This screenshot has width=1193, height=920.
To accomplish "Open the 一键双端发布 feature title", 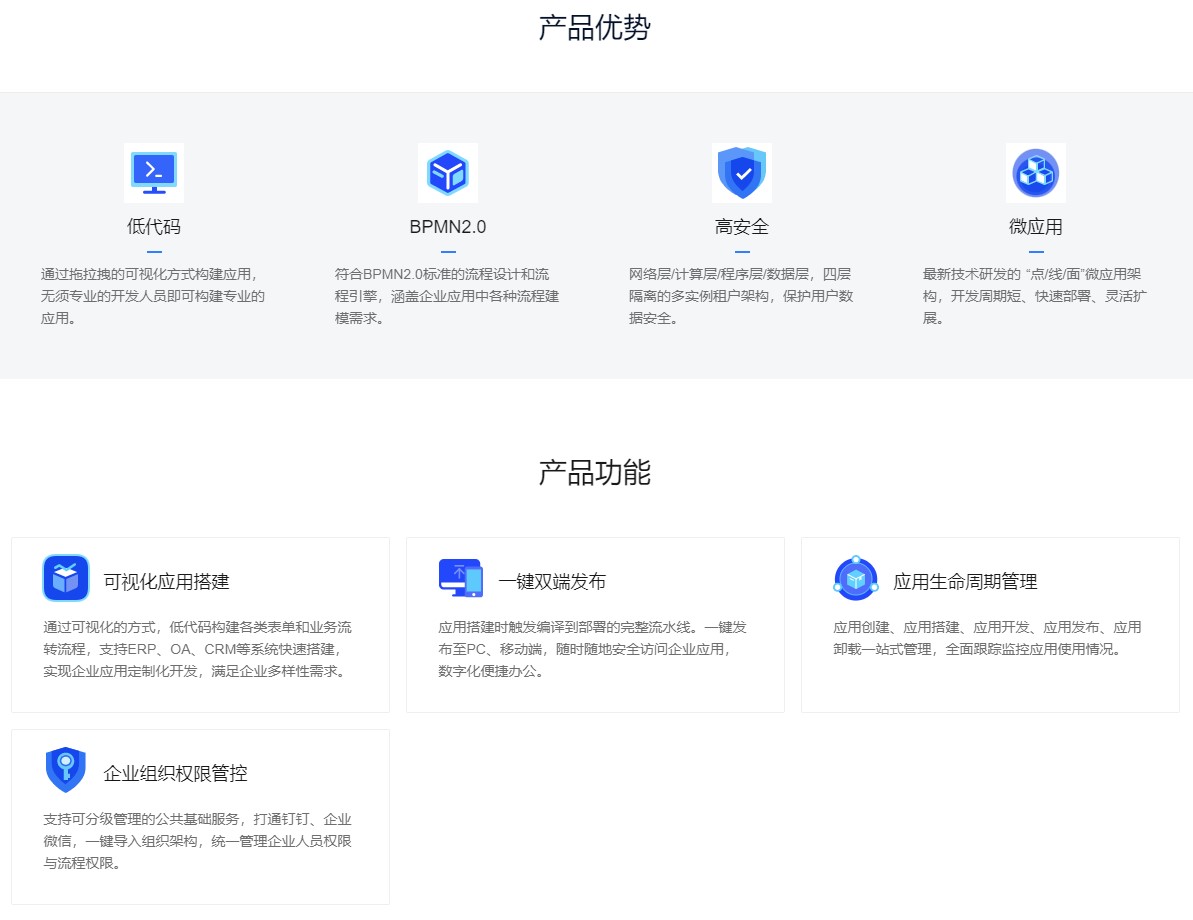I will (x=552, y=582).
